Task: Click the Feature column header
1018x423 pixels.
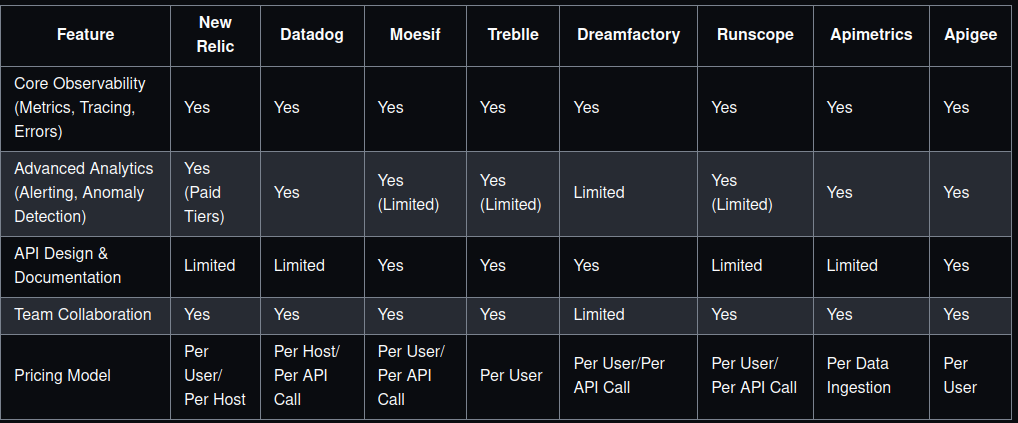Action: click(x=85, y=34)
